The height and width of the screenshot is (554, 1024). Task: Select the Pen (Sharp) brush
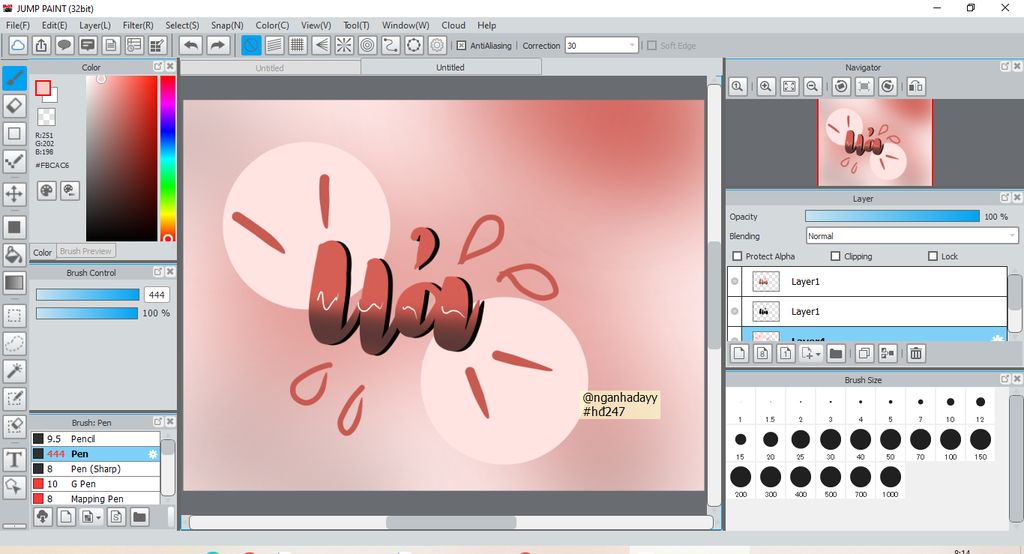pyautogui.click(x=96, y=469)
